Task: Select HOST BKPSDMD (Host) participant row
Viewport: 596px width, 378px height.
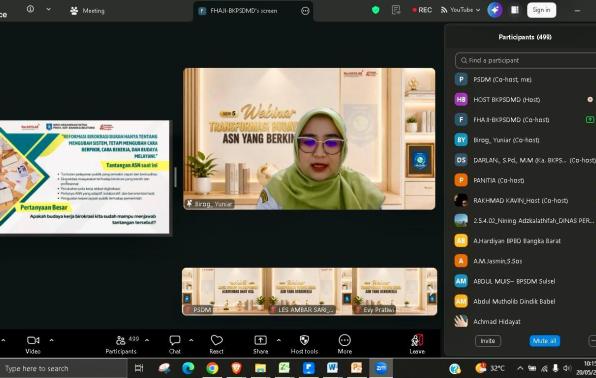Action: tap(525, 100)
